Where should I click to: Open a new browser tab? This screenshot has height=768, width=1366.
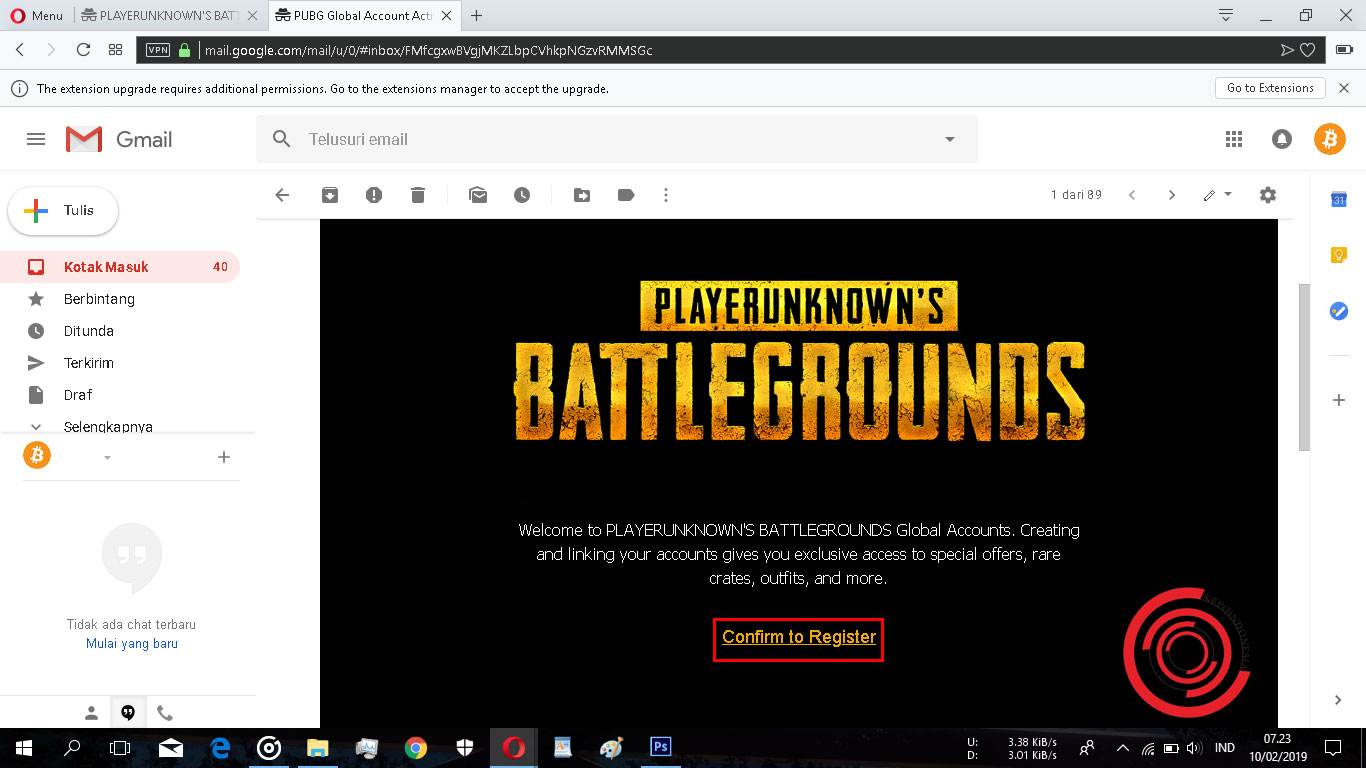pos(476,15)
